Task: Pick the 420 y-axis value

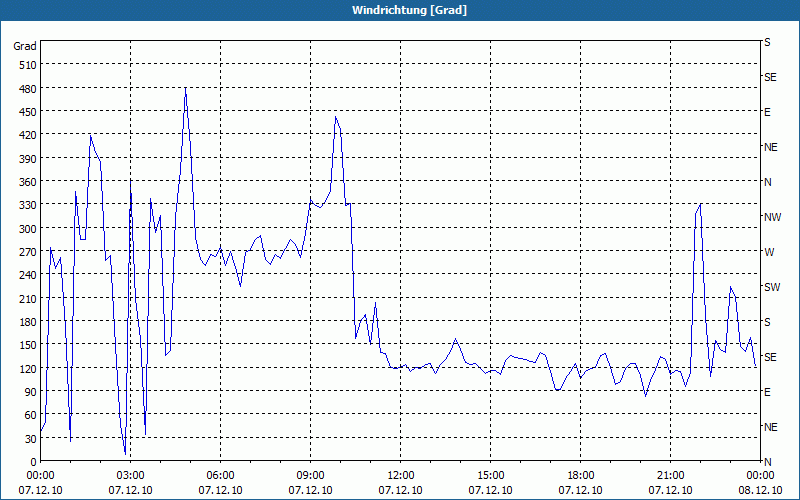Action: 28,135
